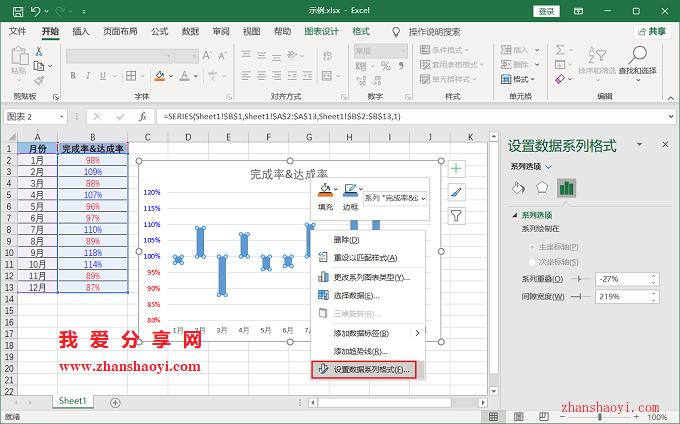Switch to Normal view icon in status bar

(x=493, y=417)
